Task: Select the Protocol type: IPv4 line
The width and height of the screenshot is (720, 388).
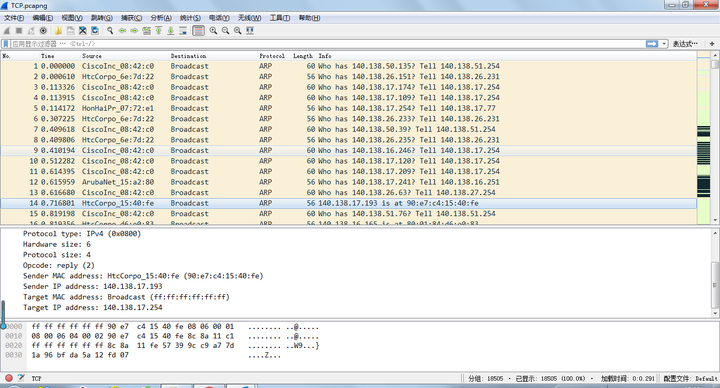Action: (x=82, y=234)
